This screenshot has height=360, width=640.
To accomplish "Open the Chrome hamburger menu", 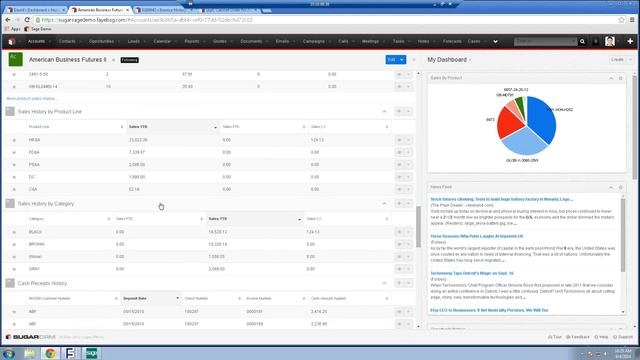I will (632, 20).
